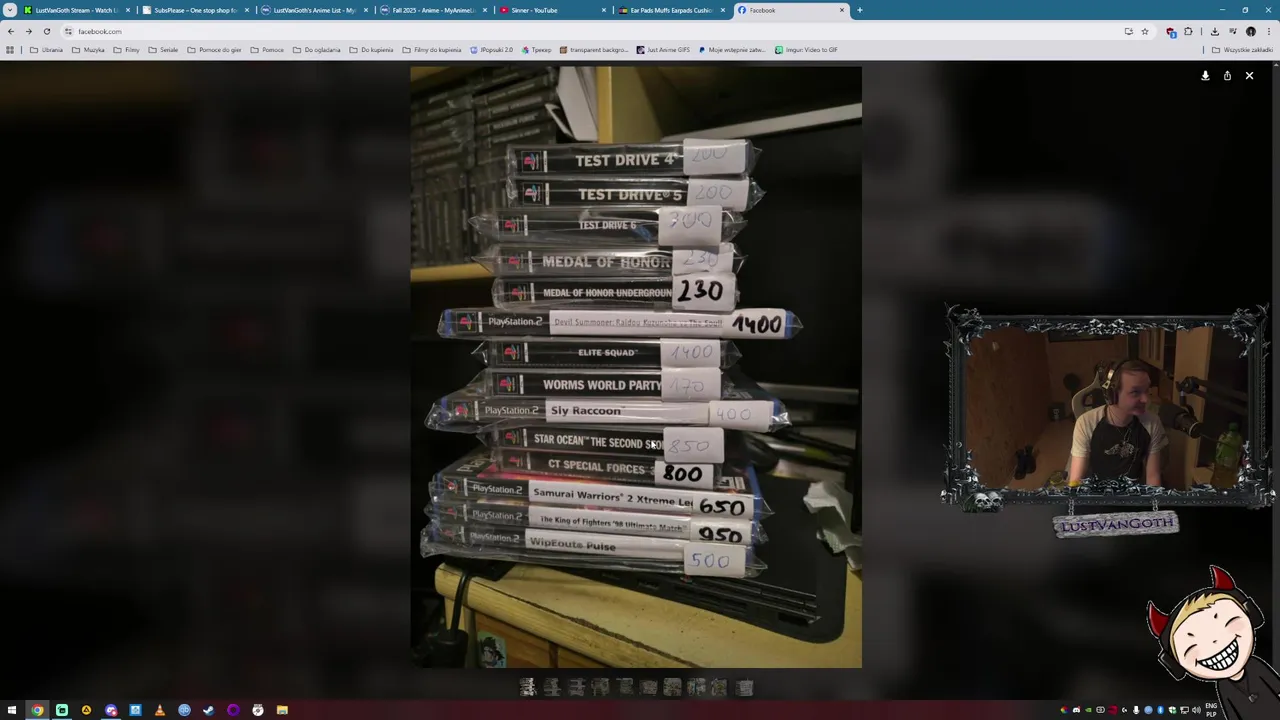Switch to the SubsPlease tab

click(196, 10)
